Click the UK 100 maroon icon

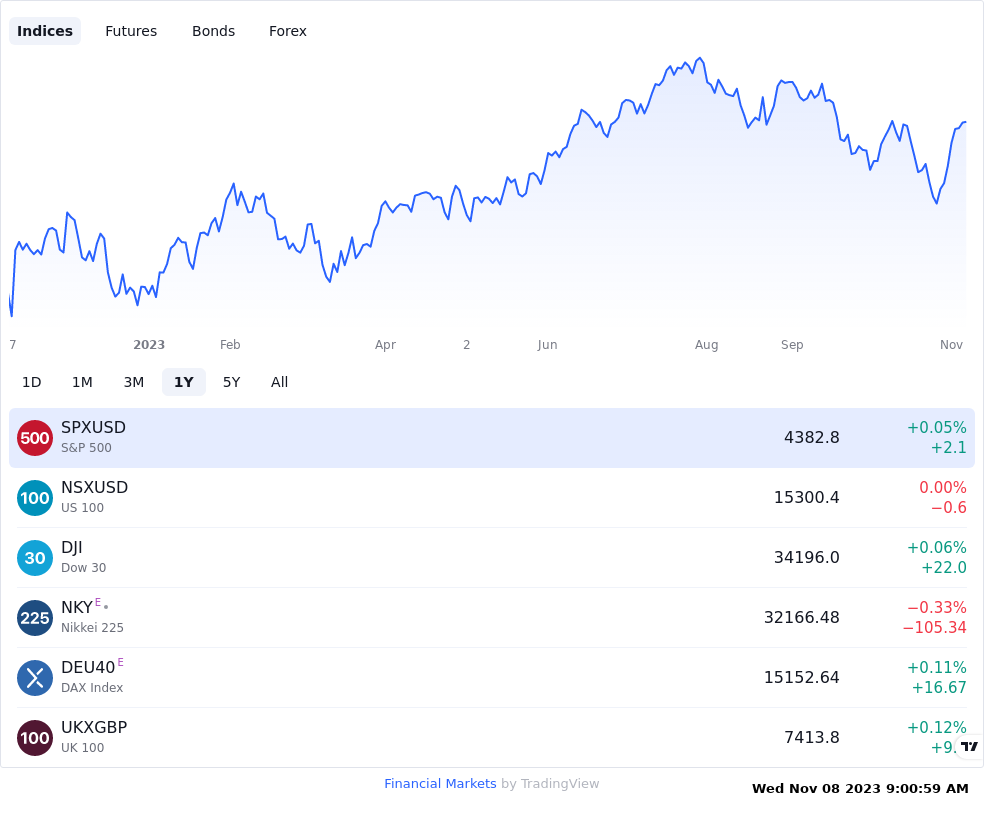coord(35,738)
